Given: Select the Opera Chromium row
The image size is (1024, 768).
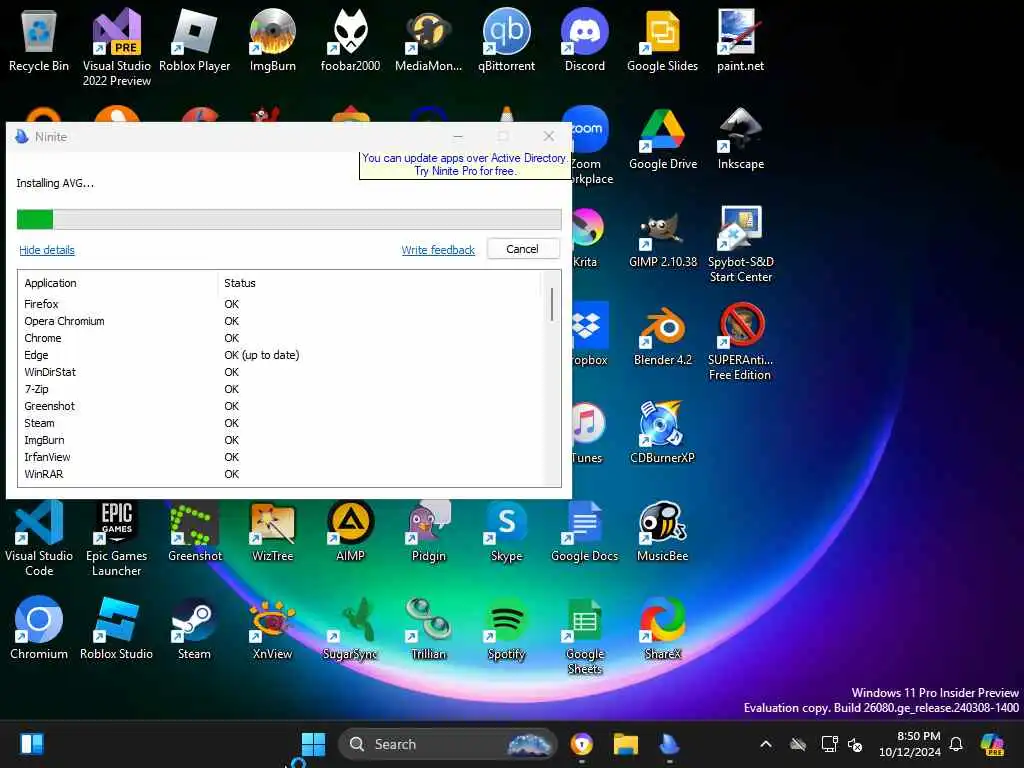Looking at the screenshot, I should (281, 321).
